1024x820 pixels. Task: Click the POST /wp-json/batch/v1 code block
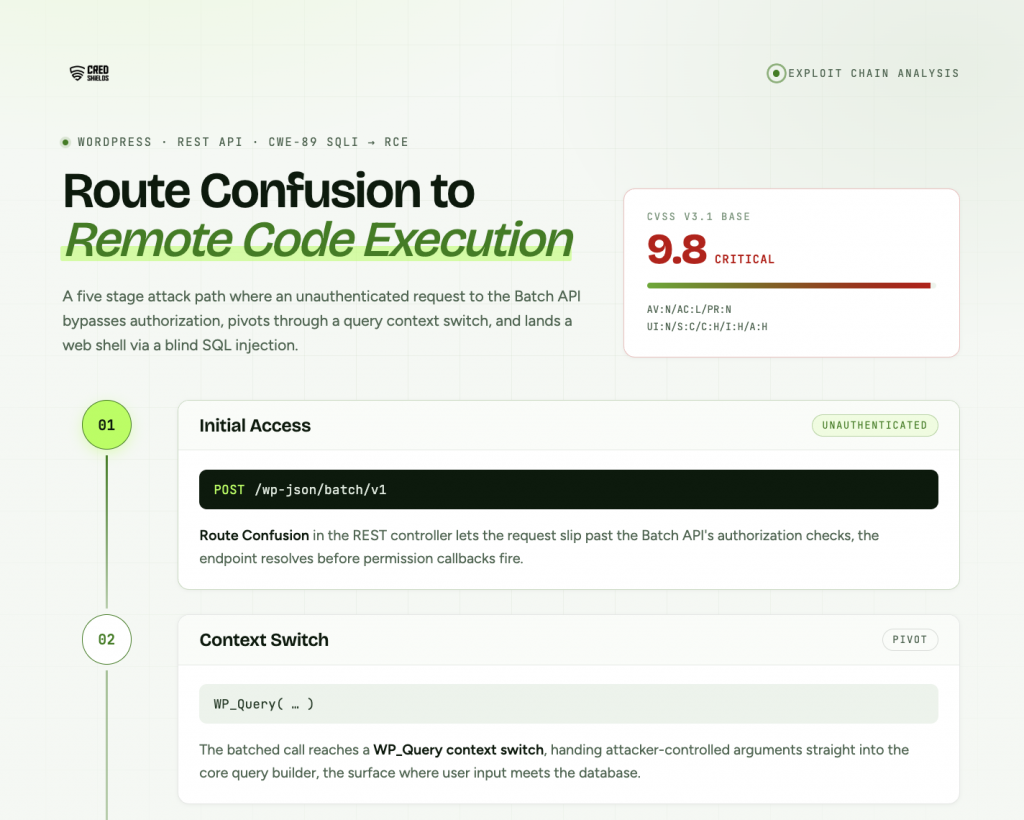(x=568, y=489)
